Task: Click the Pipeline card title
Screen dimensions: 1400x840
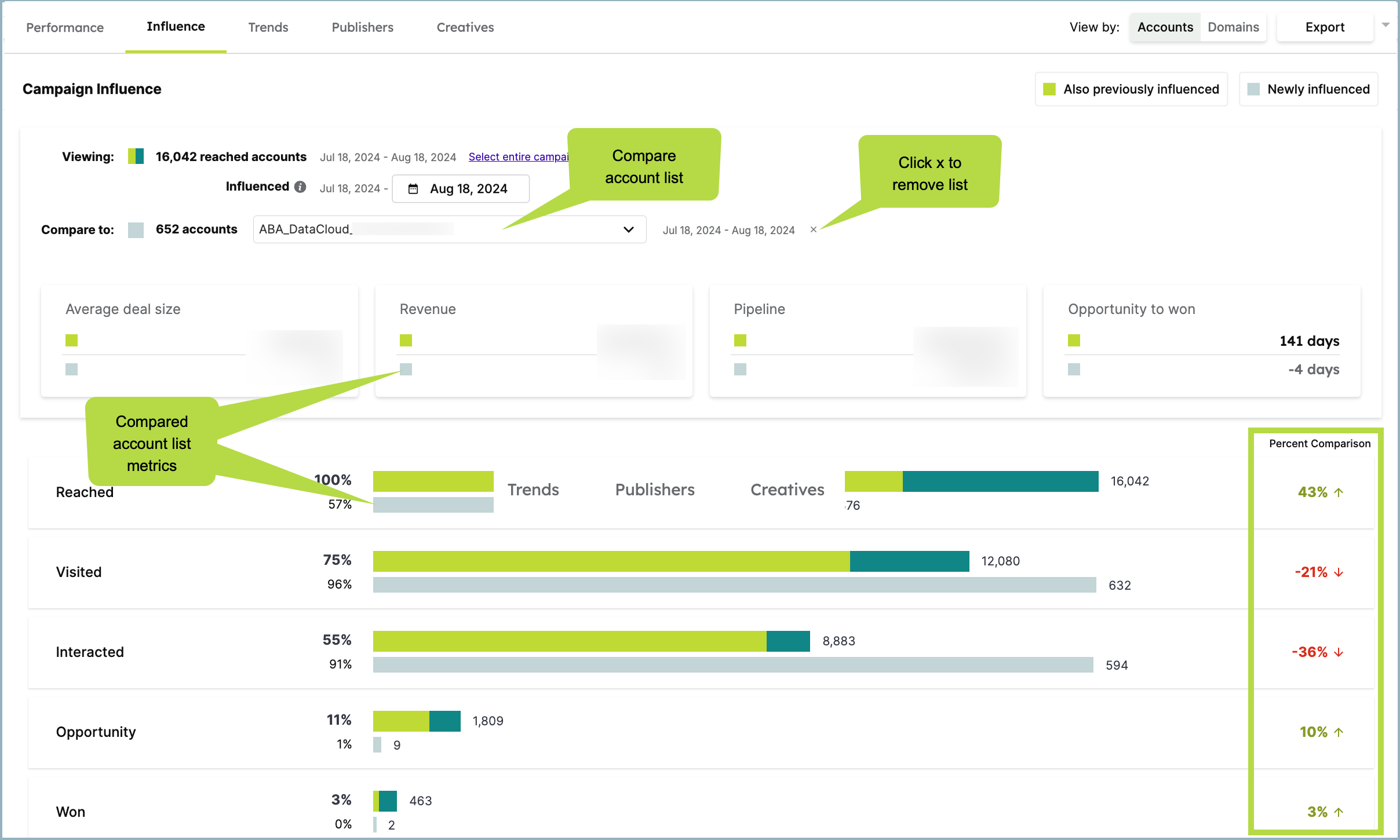Action: [x=759, y=309]
